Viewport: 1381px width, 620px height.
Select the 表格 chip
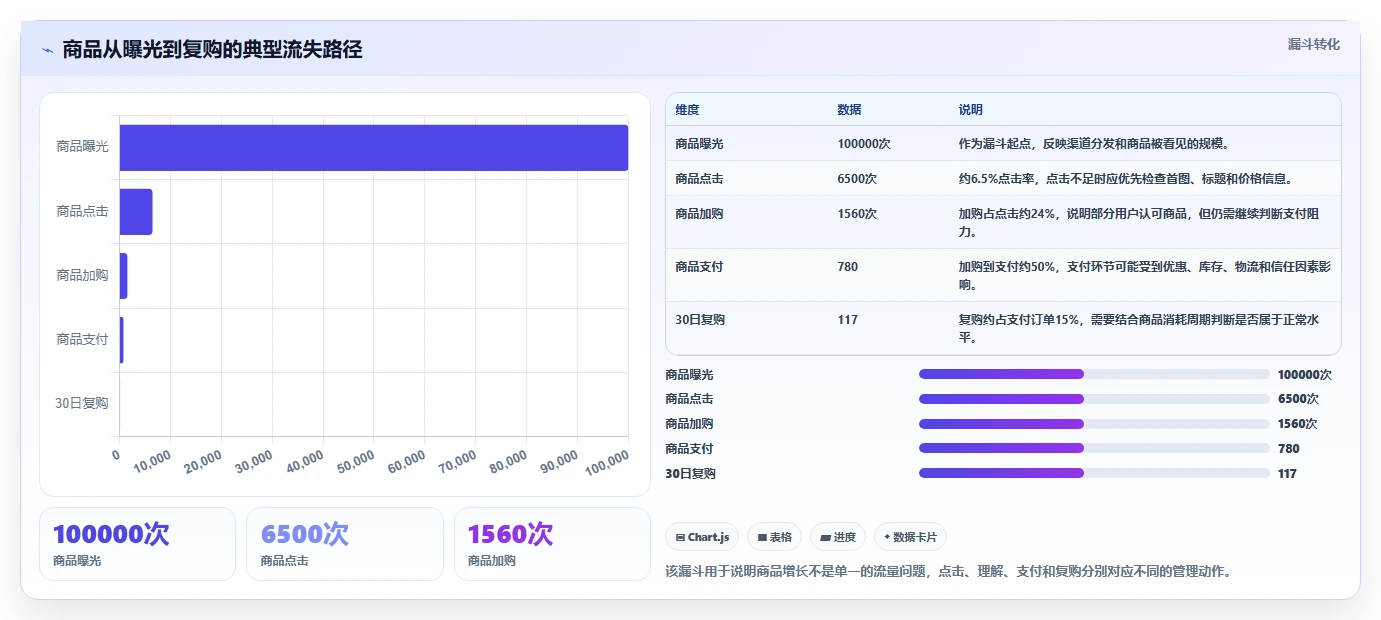pos(774,537)
